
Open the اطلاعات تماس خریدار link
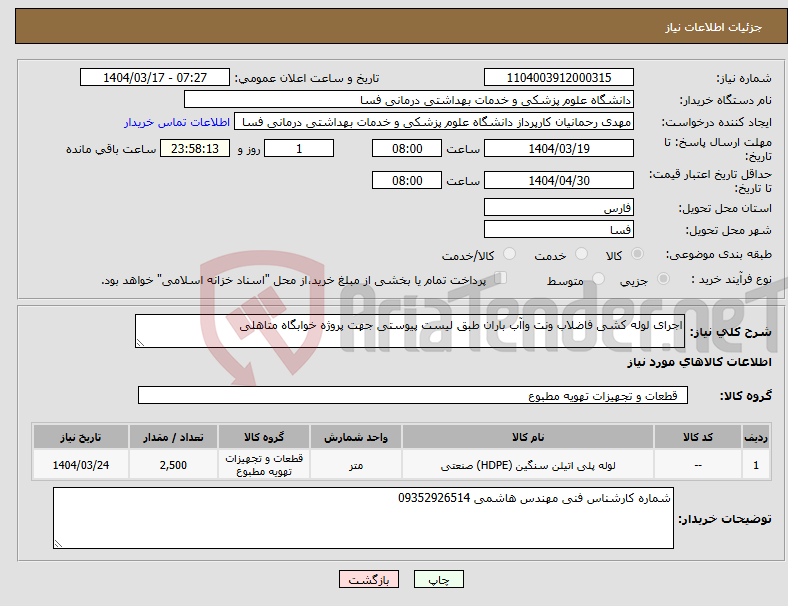177,122
